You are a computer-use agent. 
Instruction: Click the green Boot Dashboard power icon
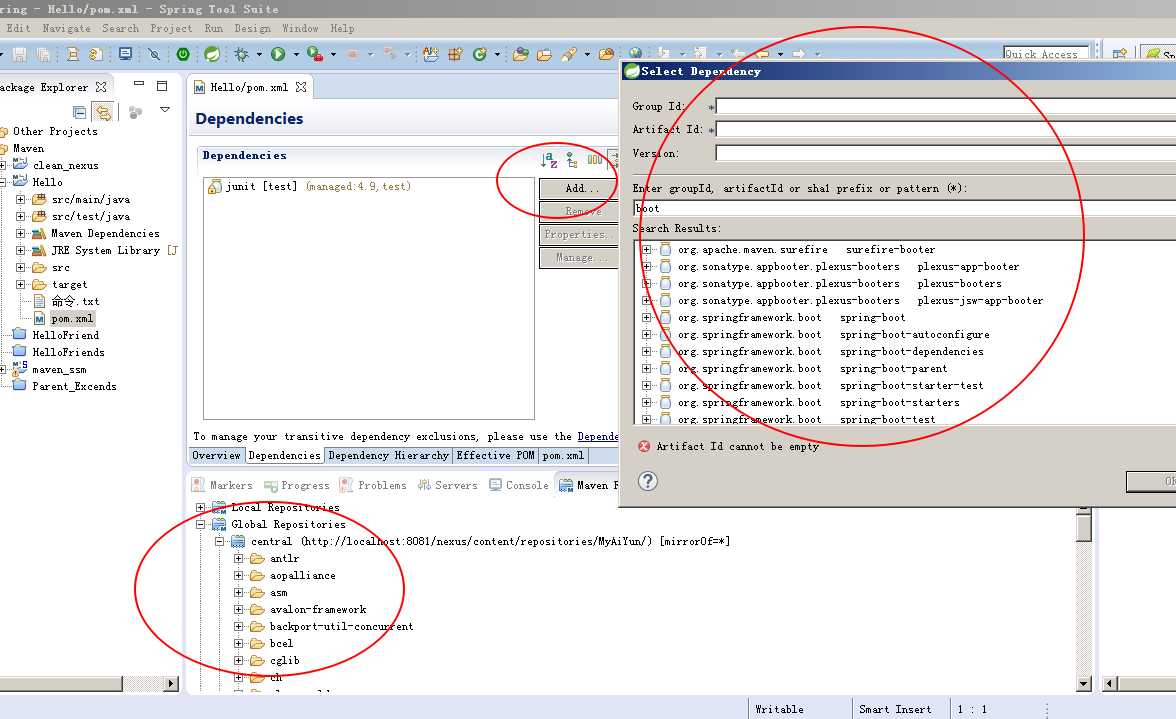pyautogui.click(x=183, y=54)
